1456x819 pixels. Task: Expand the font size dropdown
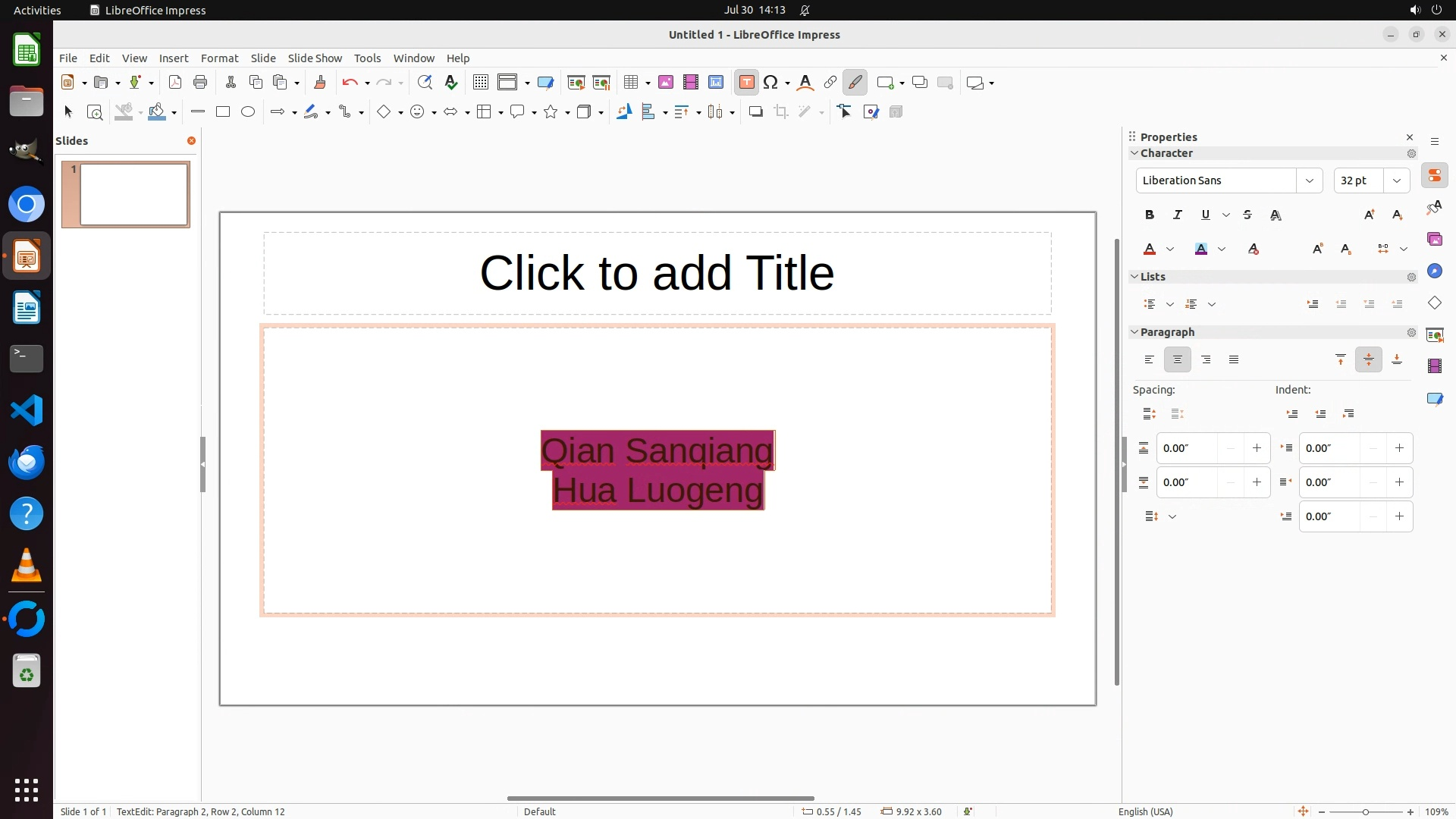click(1396, 180)
